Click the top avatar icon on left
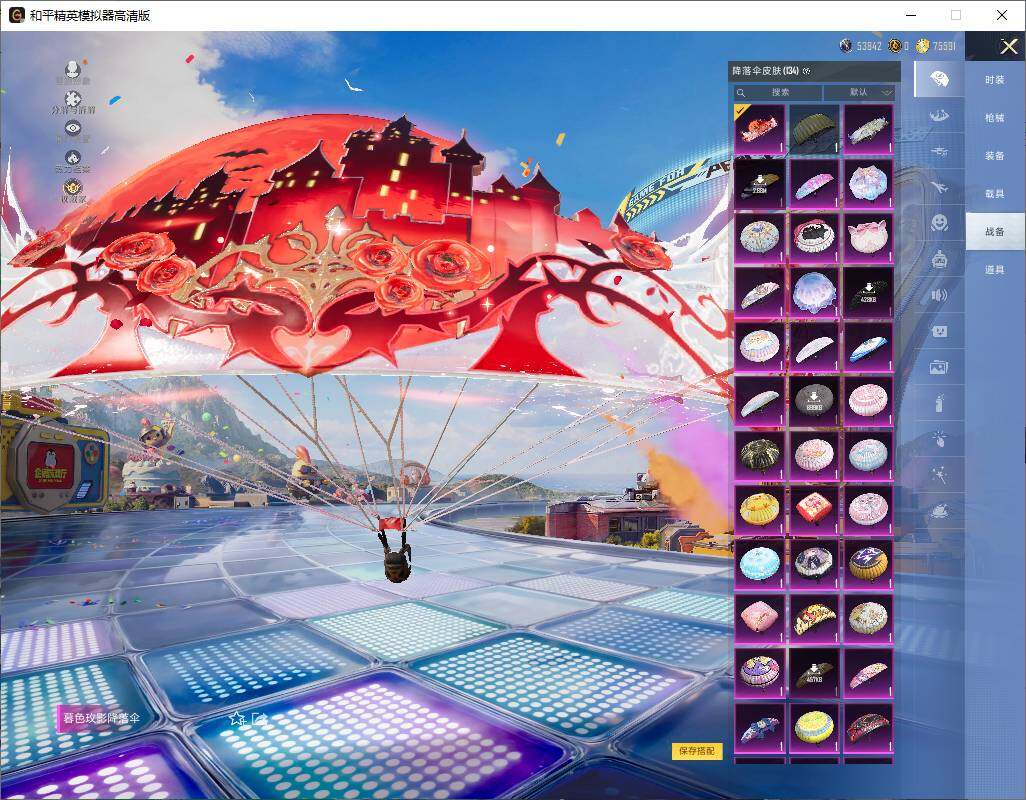 (x=73, y=71)
